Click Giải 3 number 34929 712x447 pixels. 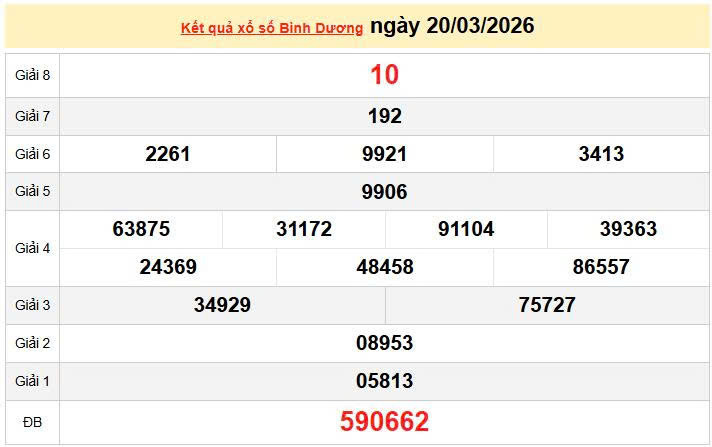[222, 305]
